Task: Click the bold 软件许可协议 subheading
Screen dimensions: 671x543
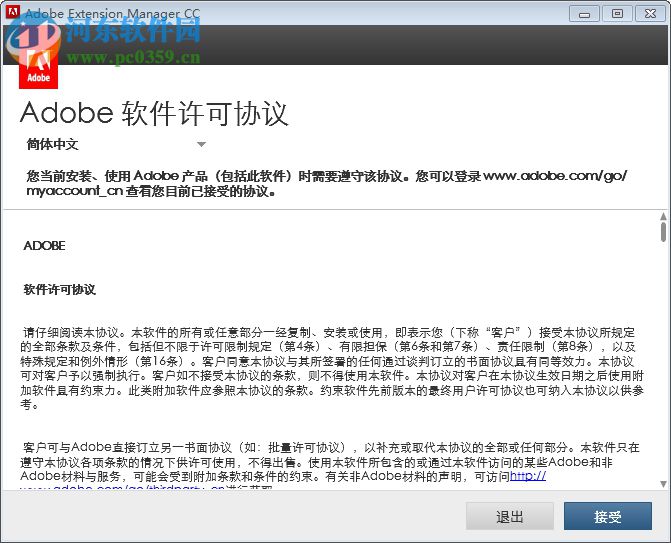Action: click(x=59, y=290)
